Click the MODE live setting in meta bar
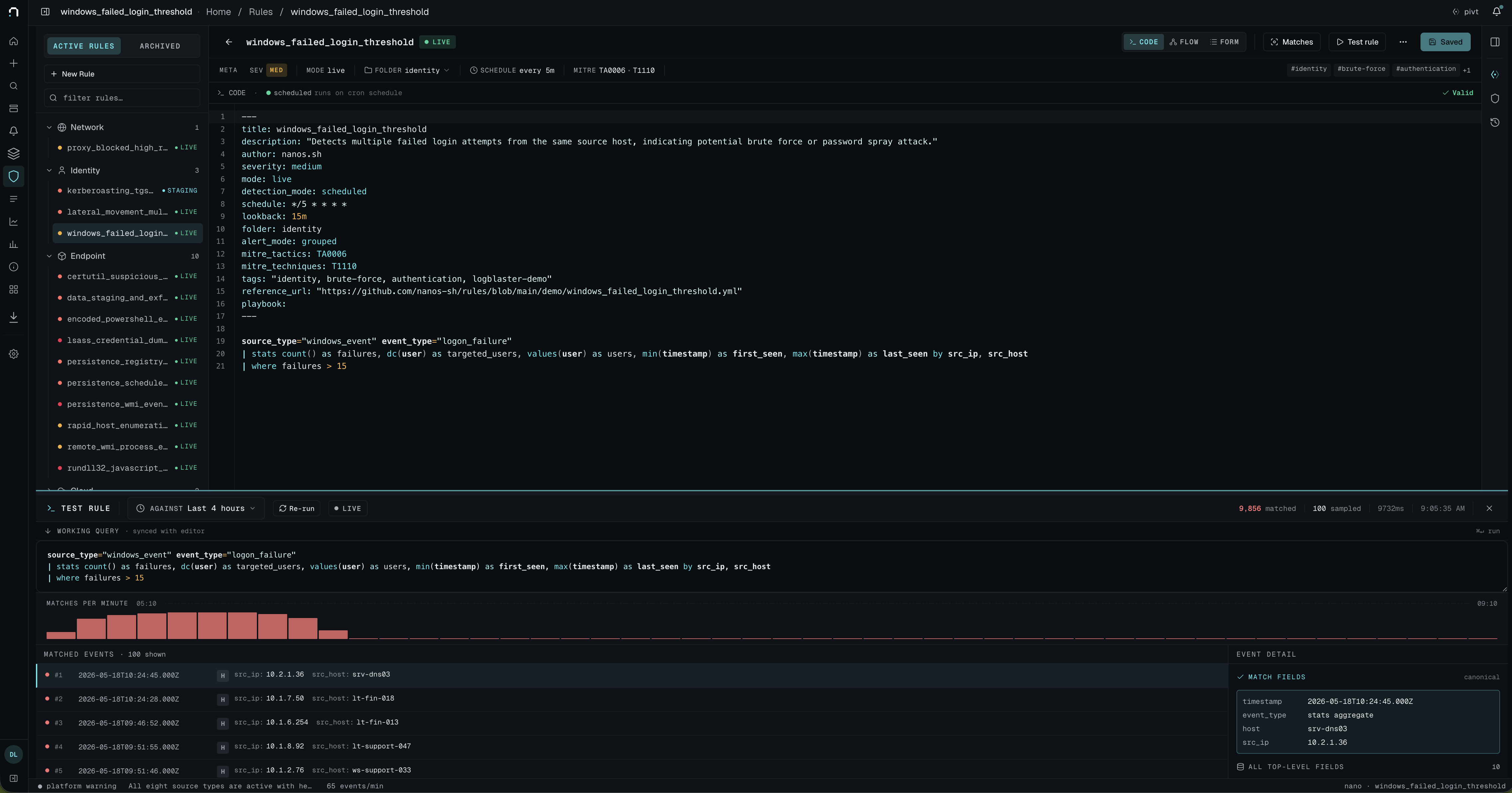 point(325,71)
